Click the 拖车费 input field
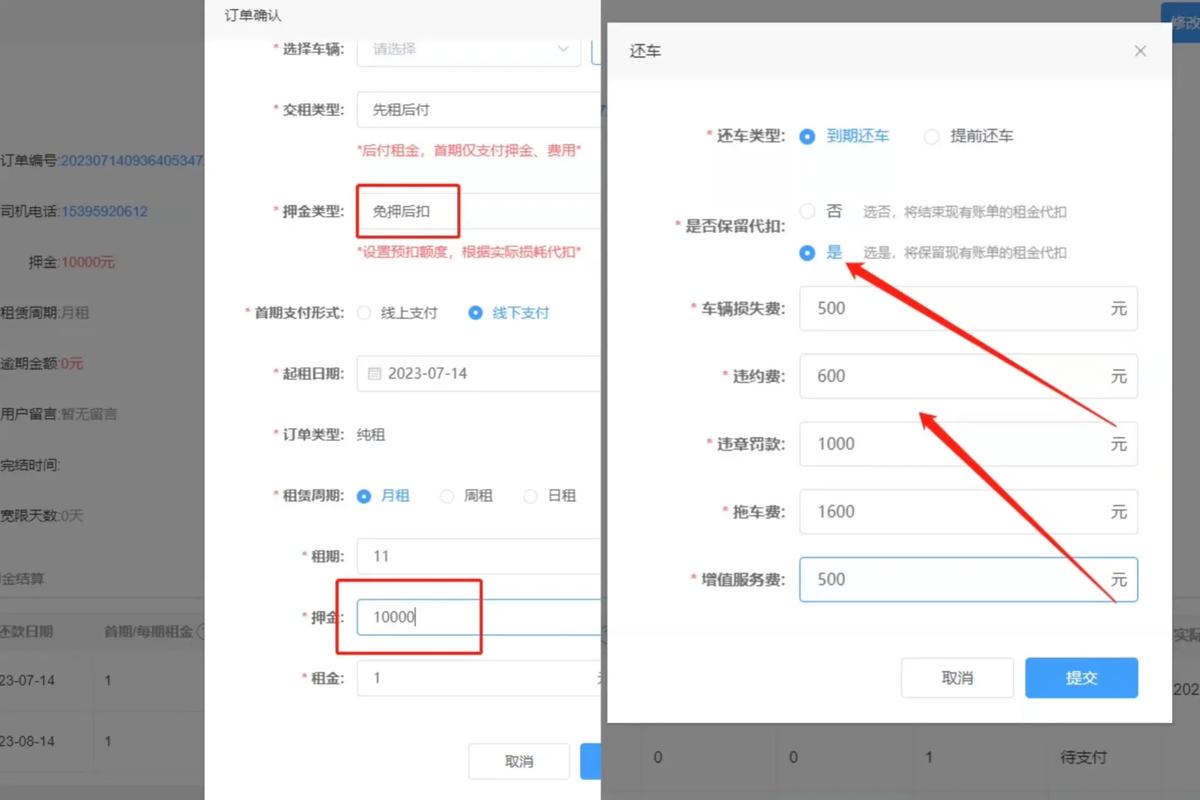Viewport: 1200px width, 800px height. point(968,512)
